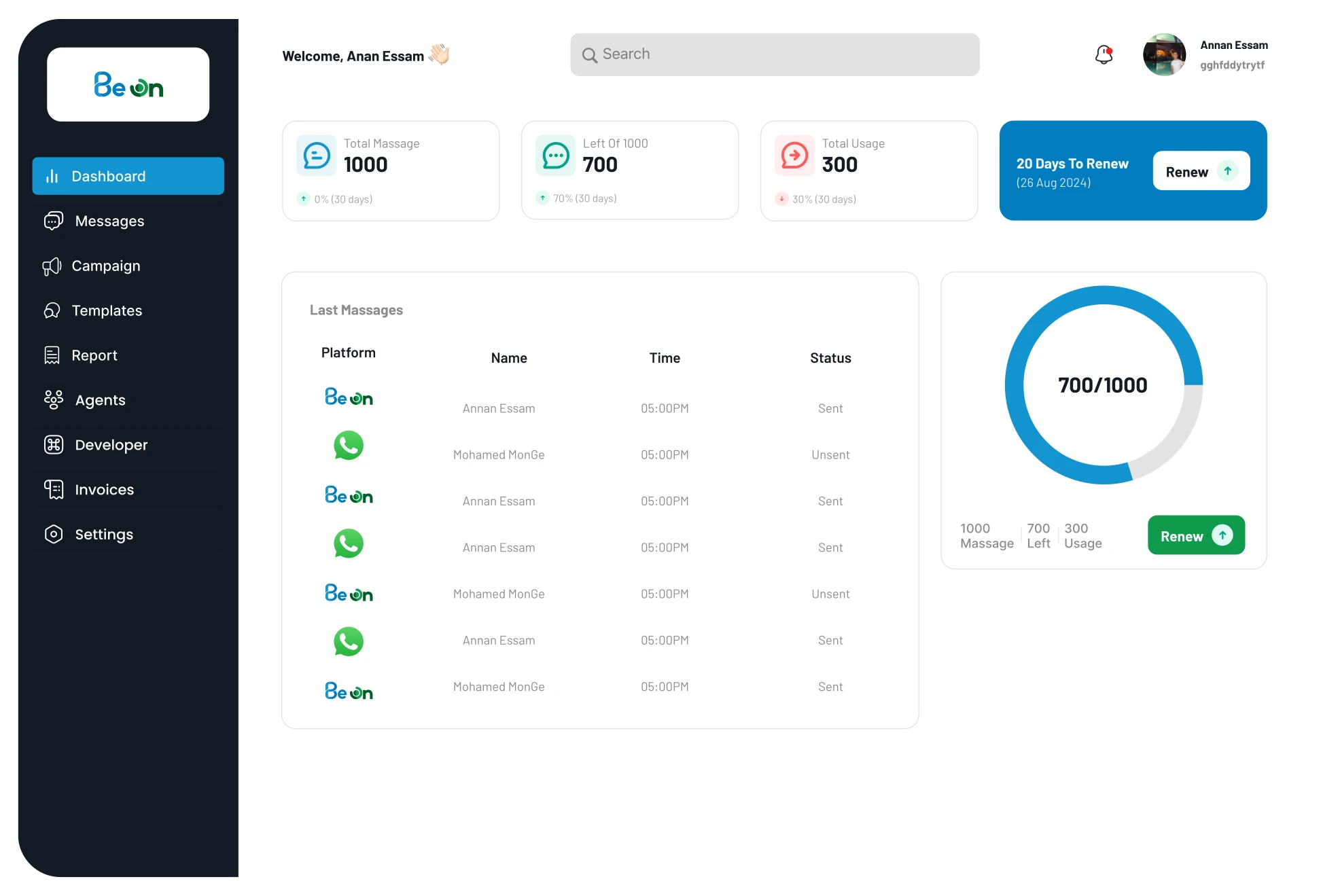Click the Total Massage chat icon
Screen dimensions: 1321x896
point(317,156)
